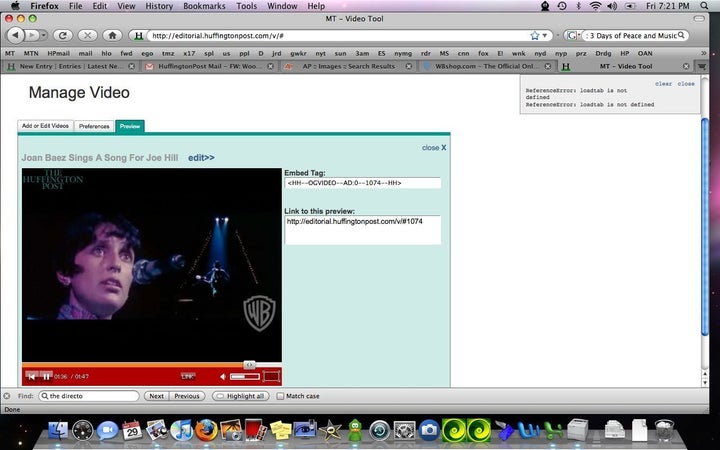Open Microsoft Word from the Dock

point(529,431)
